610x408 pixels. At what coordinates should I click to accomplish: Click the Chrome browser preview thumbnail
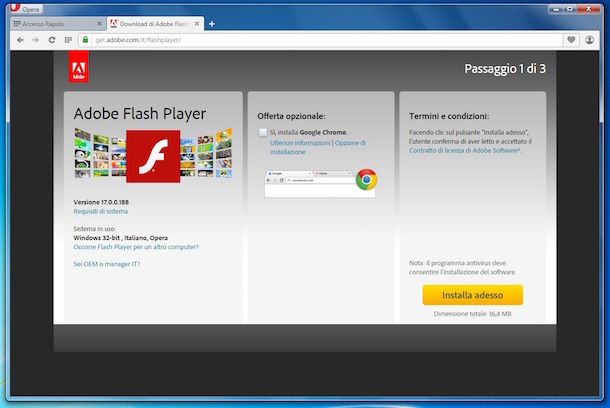(x=320, y=184)
